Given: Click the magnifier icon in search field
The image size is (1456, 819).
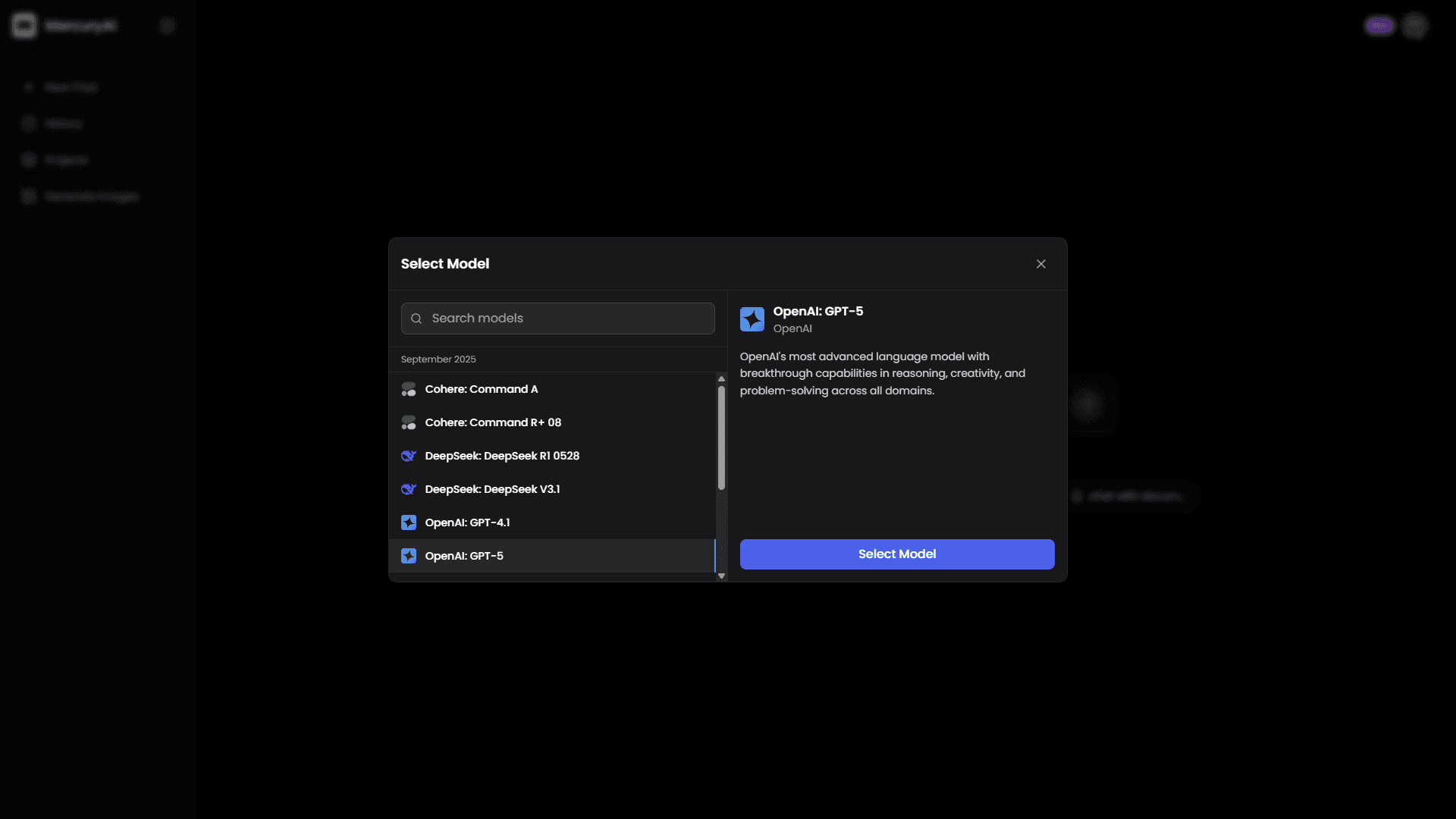Looking at the screenshot, I should [416, 318].
